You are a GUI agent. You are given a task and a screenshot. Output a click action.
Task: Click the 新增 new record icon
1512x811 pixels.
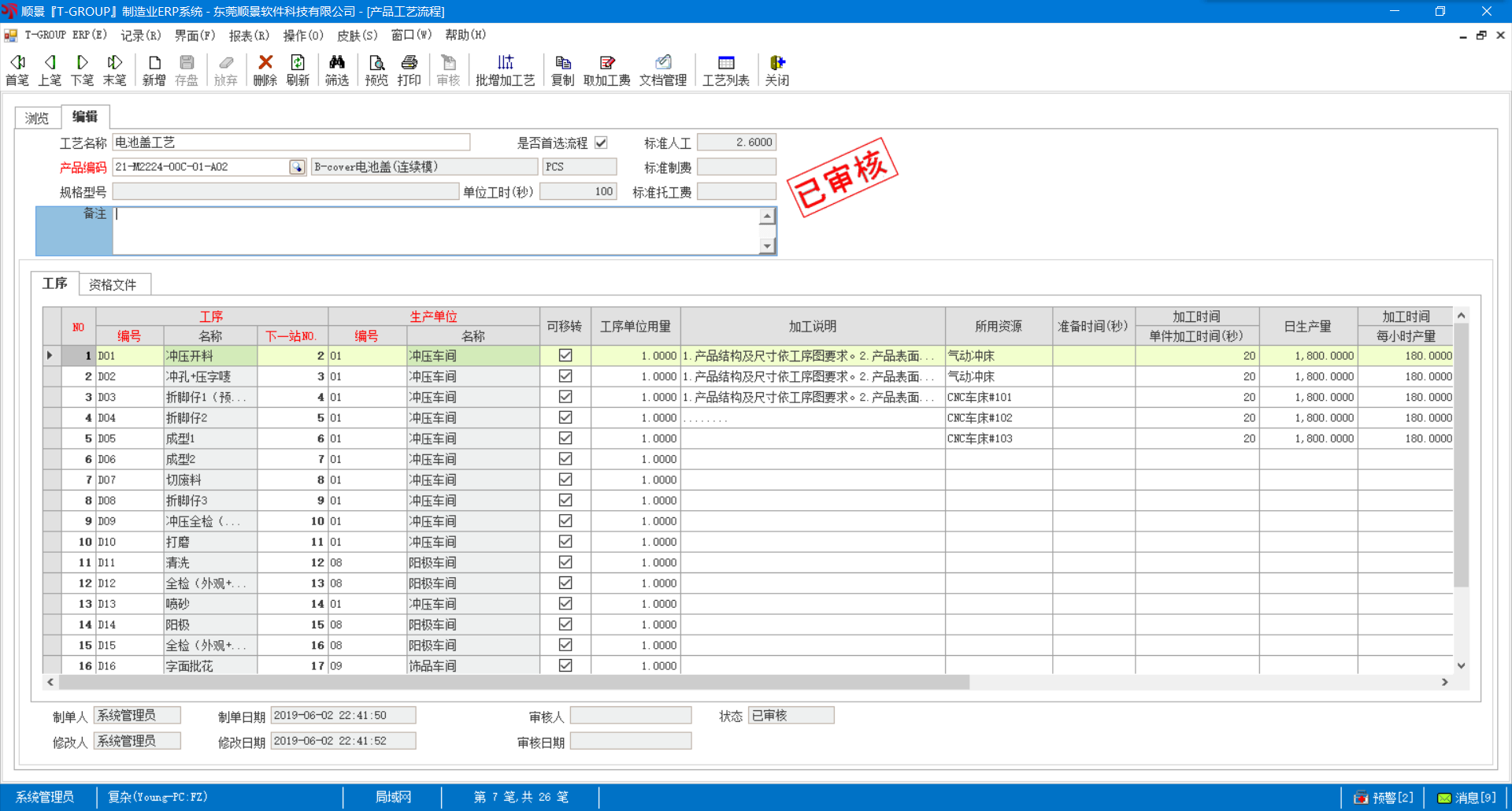point(154,69)
